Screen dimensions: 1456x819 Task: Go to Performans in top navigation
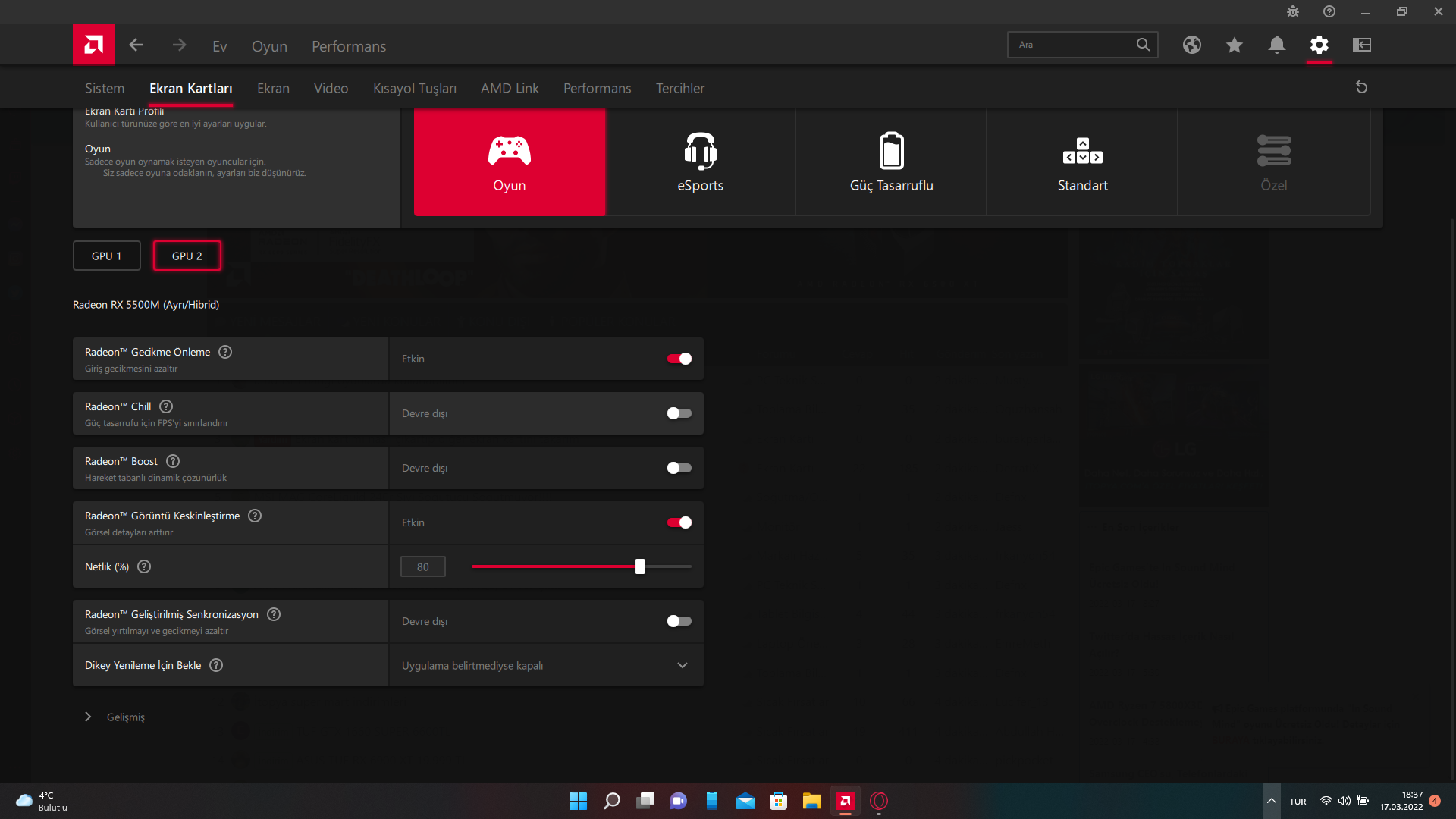point(349,46)
